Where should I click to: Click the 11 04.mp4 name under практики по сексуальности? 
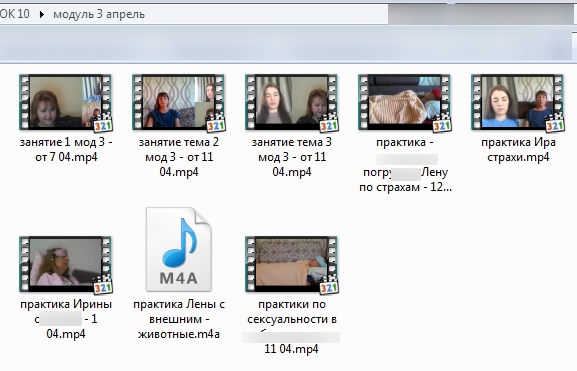coord(291,349)
